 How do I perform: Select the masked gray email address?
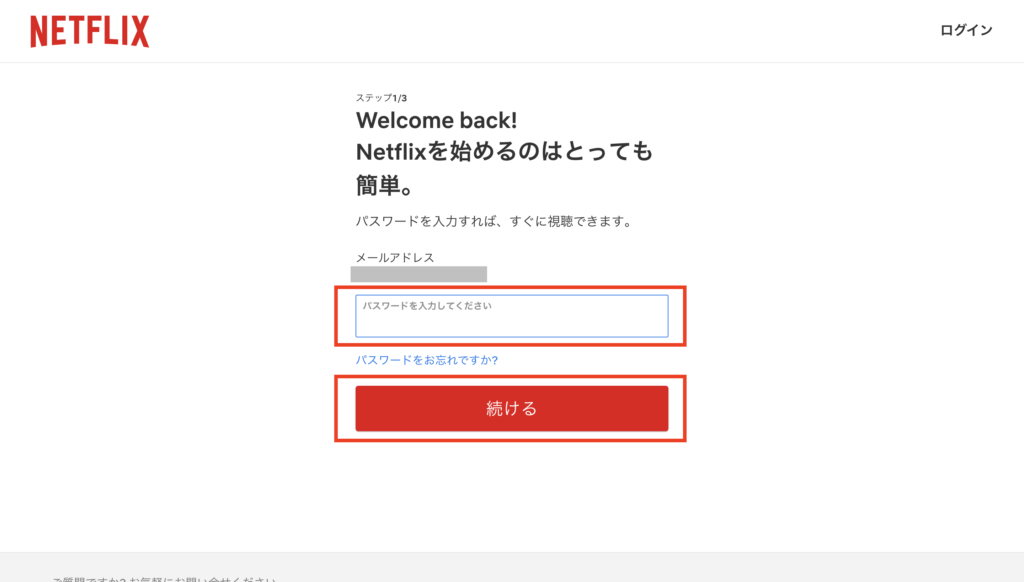[x=419, y=274]
